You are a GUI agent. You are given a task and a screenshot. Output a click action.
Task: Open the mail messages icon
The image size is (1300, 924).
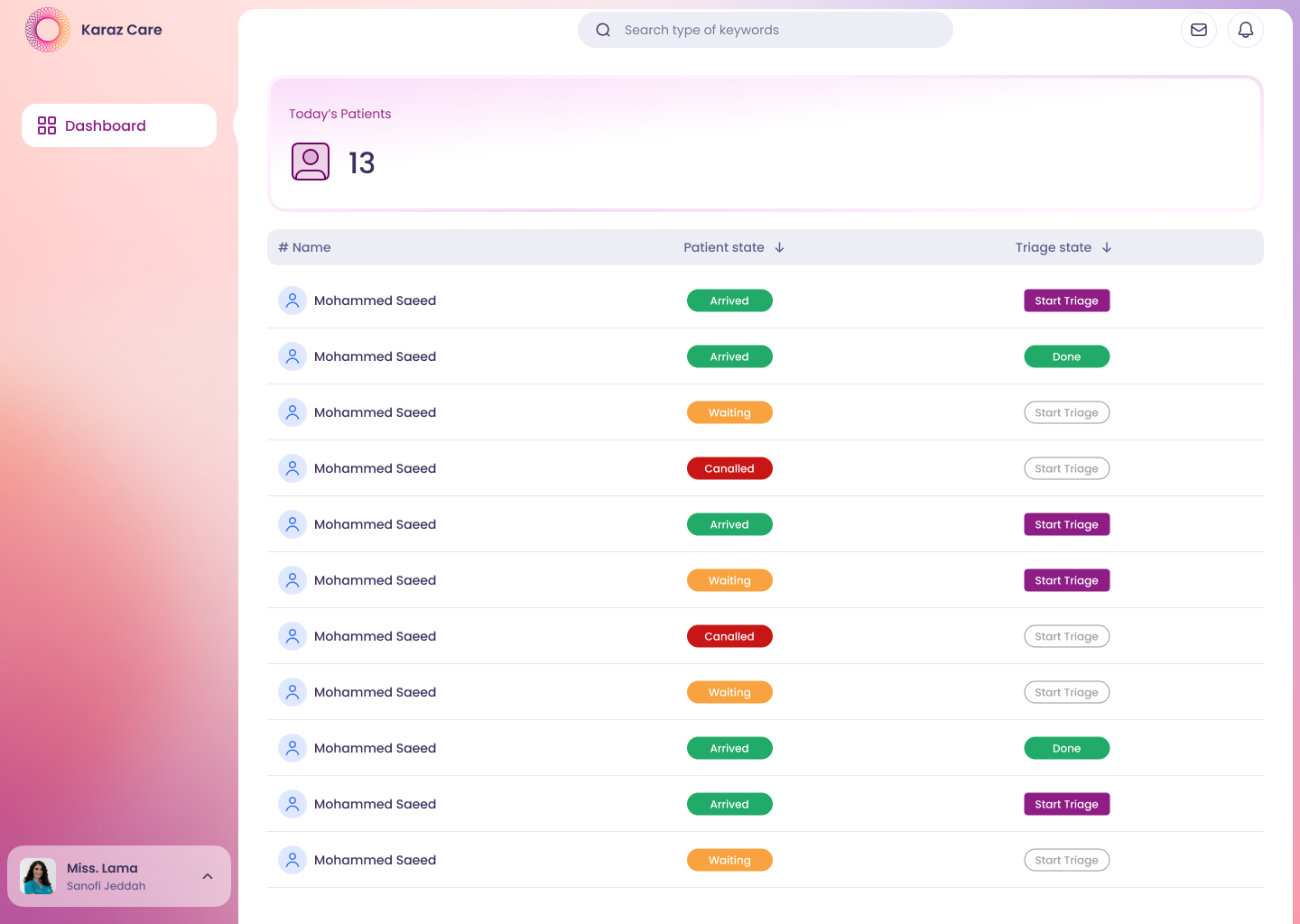pyautogui.click(x=1199, y=30)
